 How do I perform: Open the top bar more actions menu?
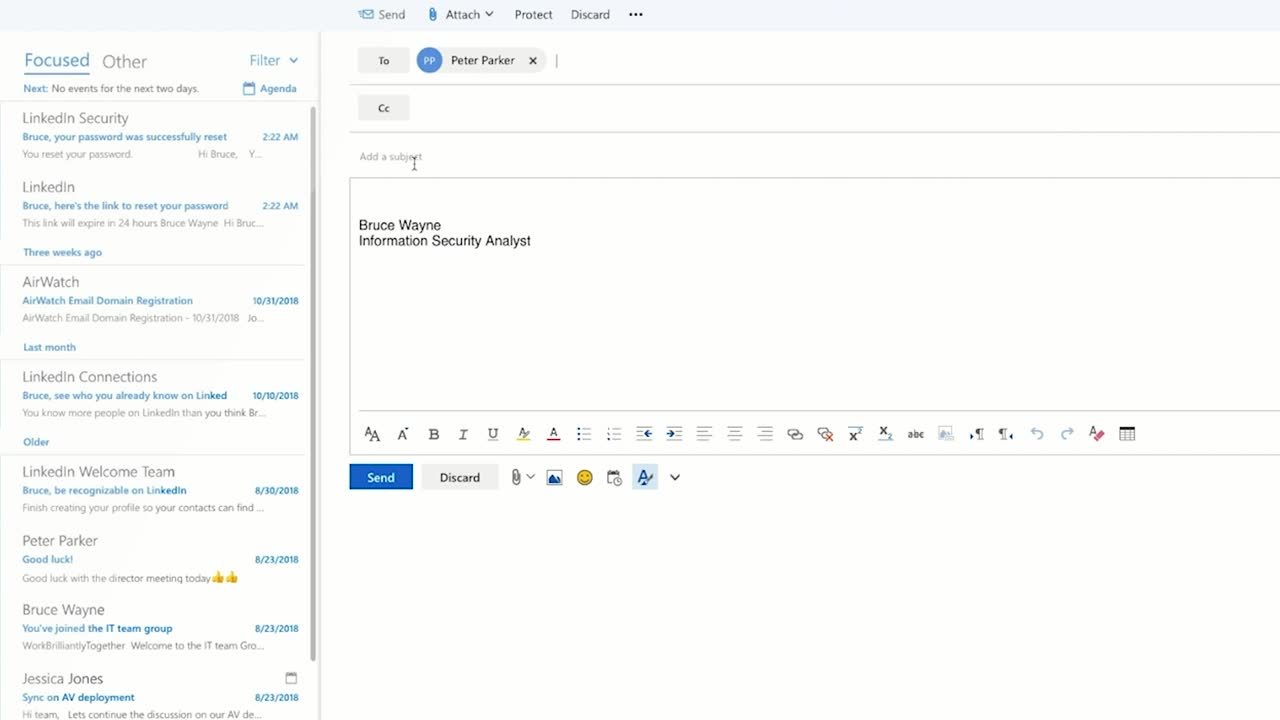click(x=636, y=15)
